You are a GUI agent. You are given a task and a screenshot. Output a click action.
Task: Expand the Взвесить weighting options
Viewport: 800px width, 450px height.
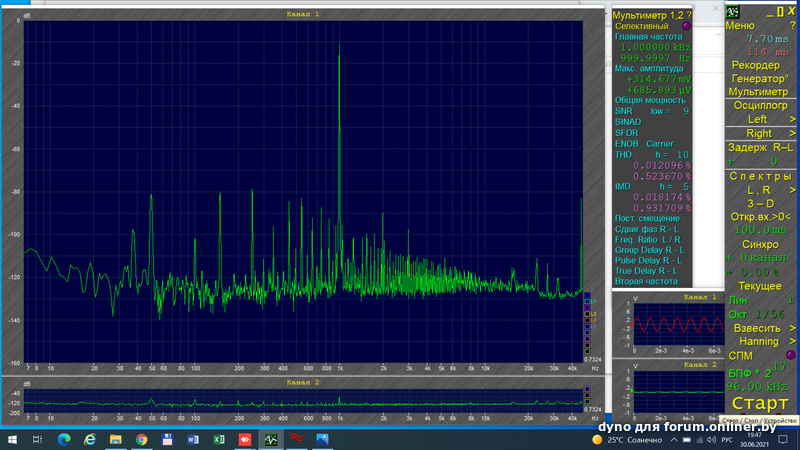click(x=792, y=328)
